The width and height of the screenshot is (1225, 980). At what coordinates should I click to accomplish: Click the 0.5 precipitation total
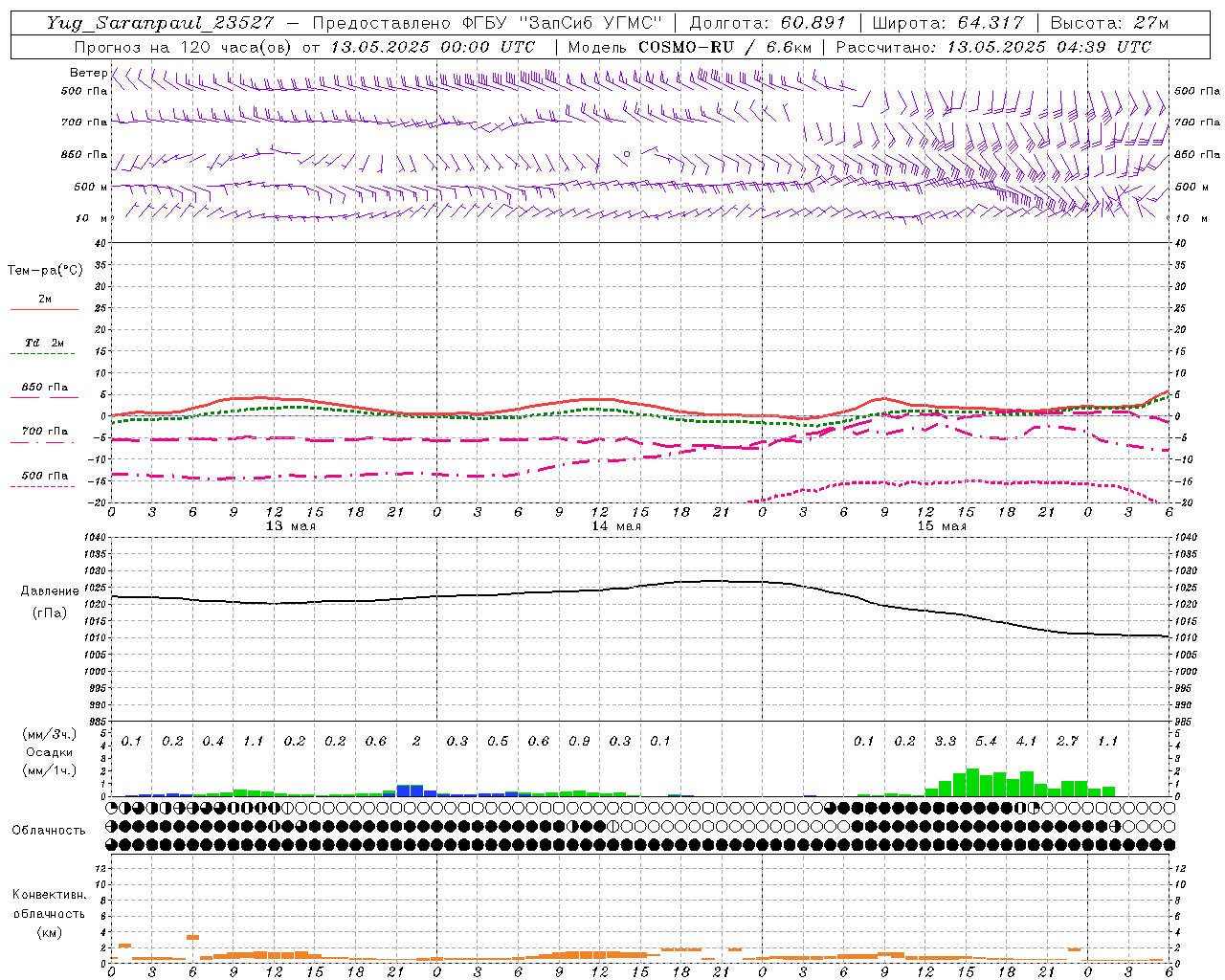(498, 741)
